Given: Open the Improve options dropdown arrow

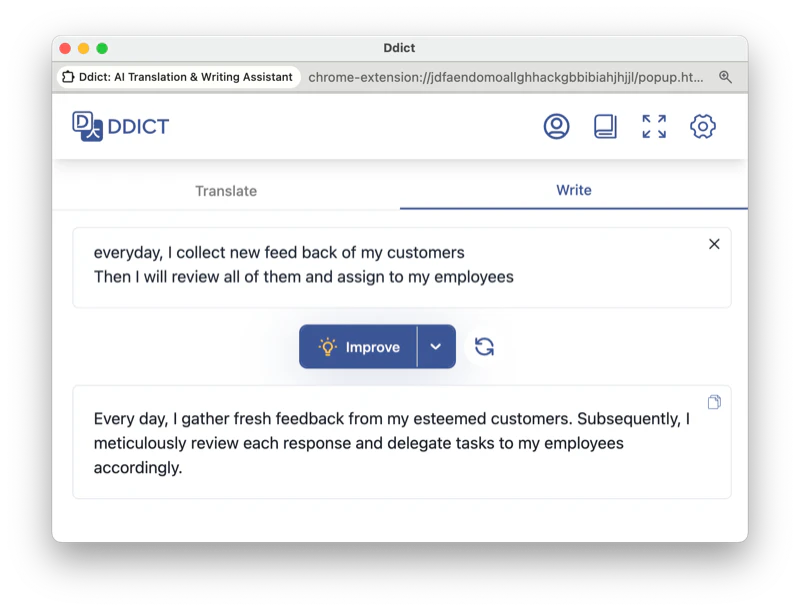Looking at the screenshot, I should [x=436, y=346].
